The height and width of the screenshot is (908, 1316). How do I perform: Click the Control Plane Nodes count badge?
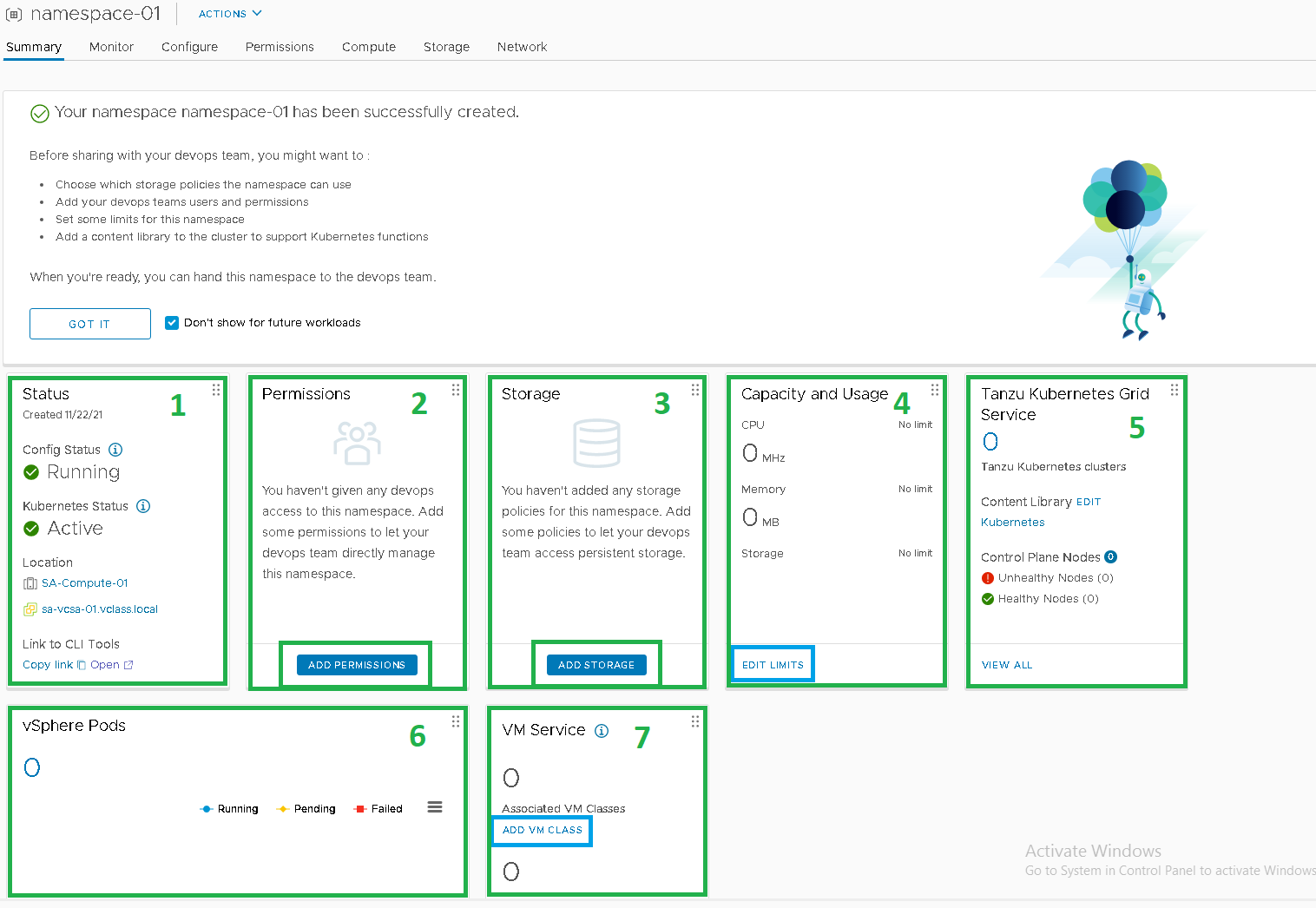pyautogui.click(x=1110, y=557)
